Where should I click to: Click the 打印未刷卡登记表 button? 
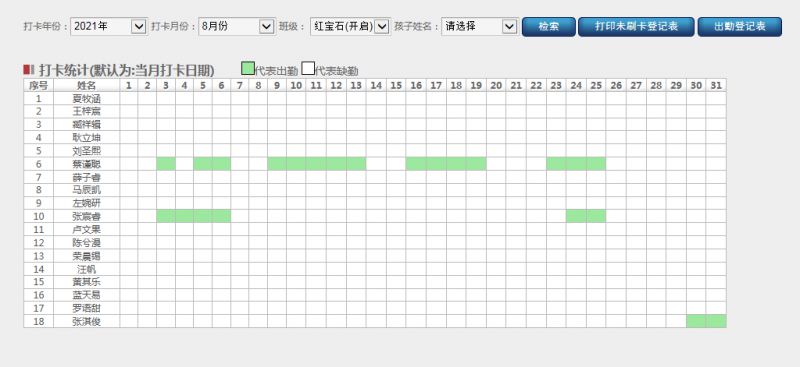[x=636, y=27]
